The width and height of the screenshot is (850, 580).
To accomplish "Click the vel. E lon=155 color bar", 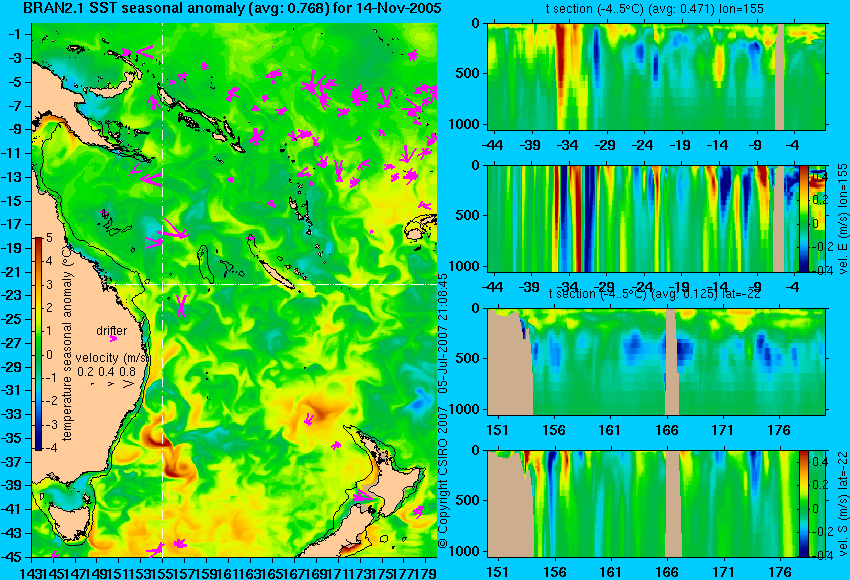I will coord(804,218).
